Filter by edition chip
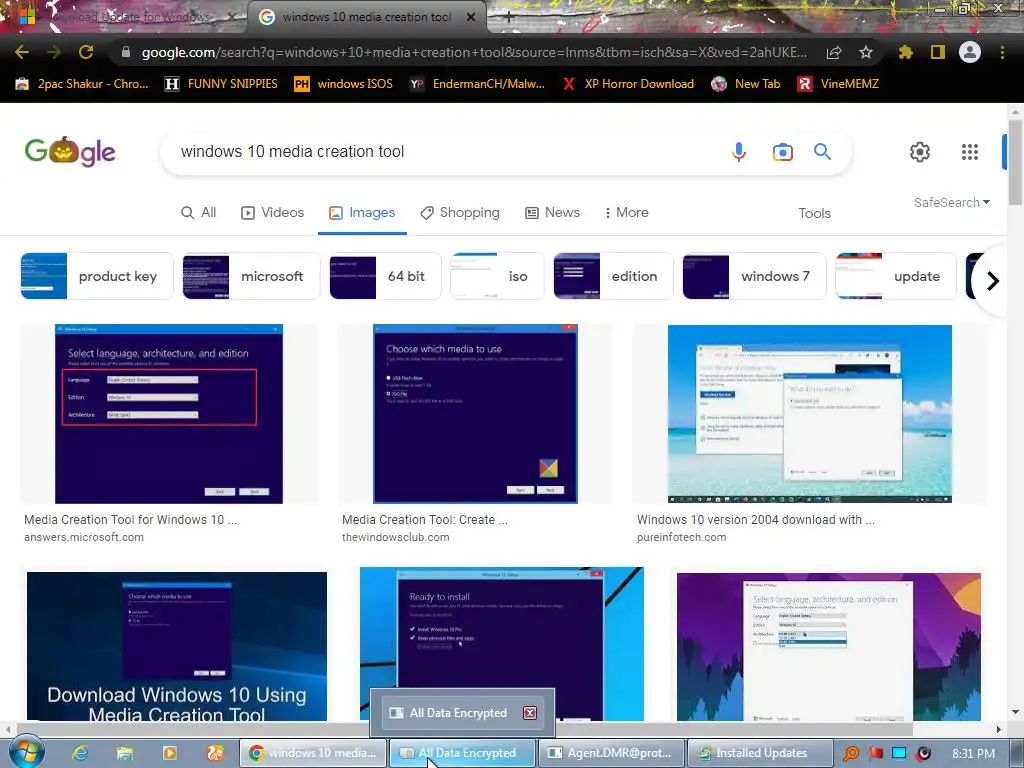Viewport: 1024px width, 768px height. point(613,276)
